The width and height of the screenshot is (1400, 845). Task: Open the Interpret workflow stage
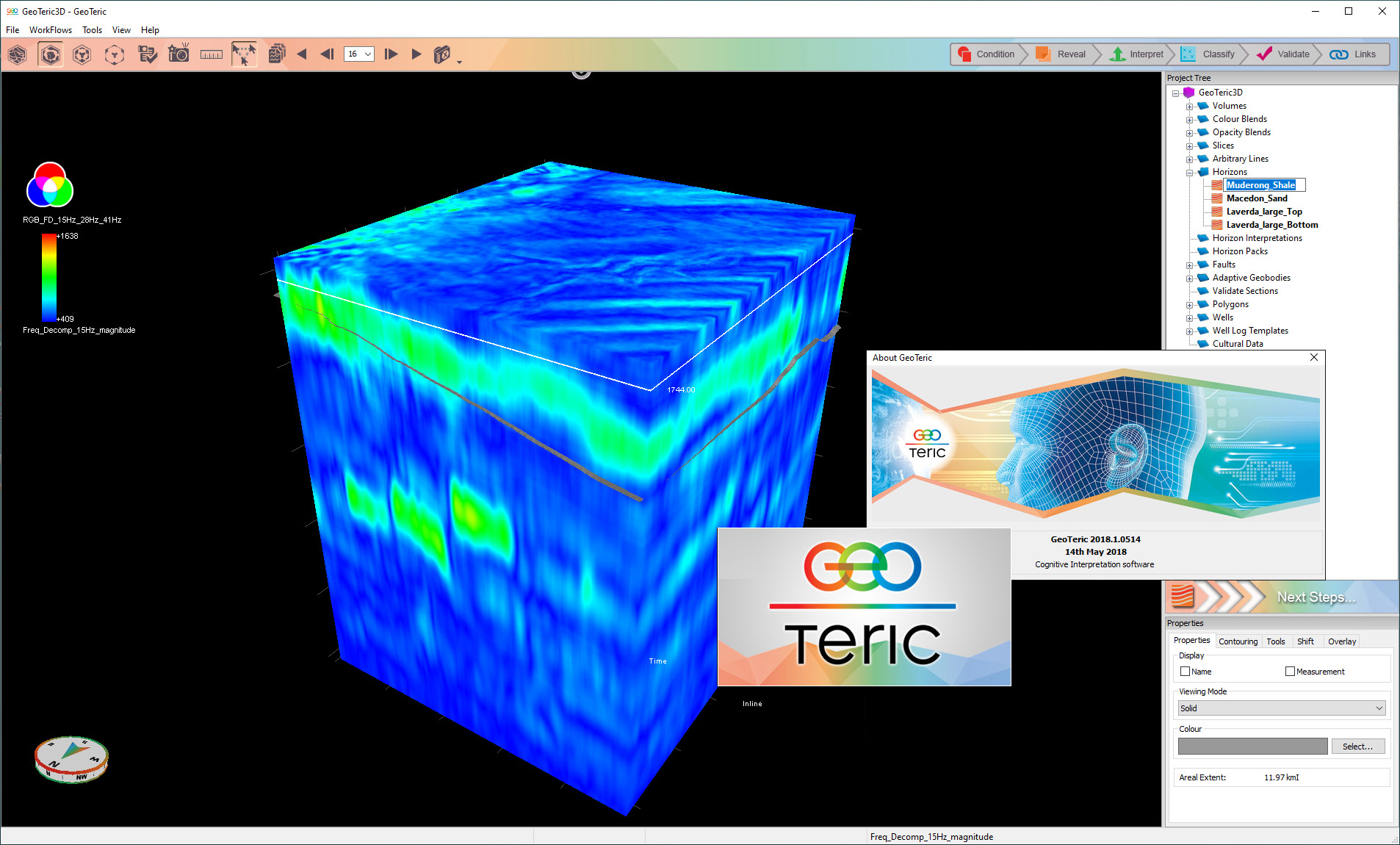pos(1136,54)
